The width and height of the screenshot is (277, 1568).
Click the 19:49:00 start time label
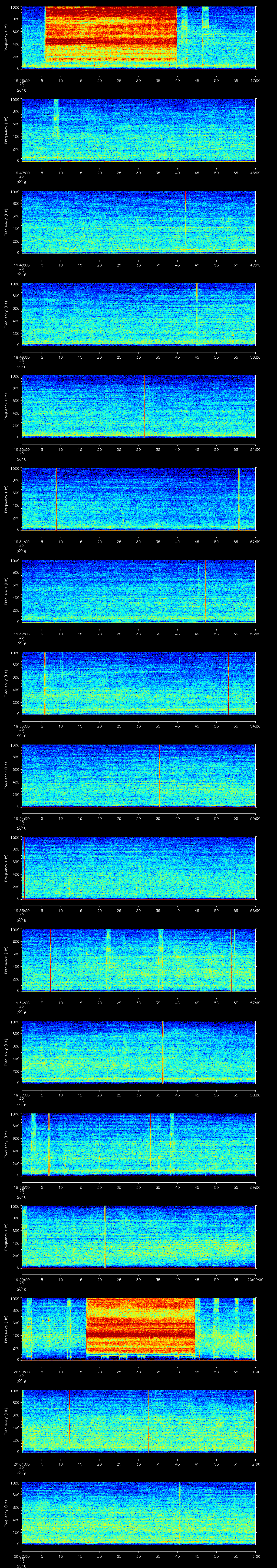point(21,357)
